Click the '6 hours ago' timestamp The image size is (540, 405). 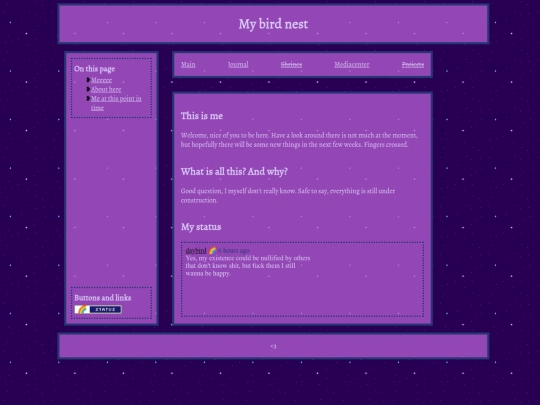[234, 251]
